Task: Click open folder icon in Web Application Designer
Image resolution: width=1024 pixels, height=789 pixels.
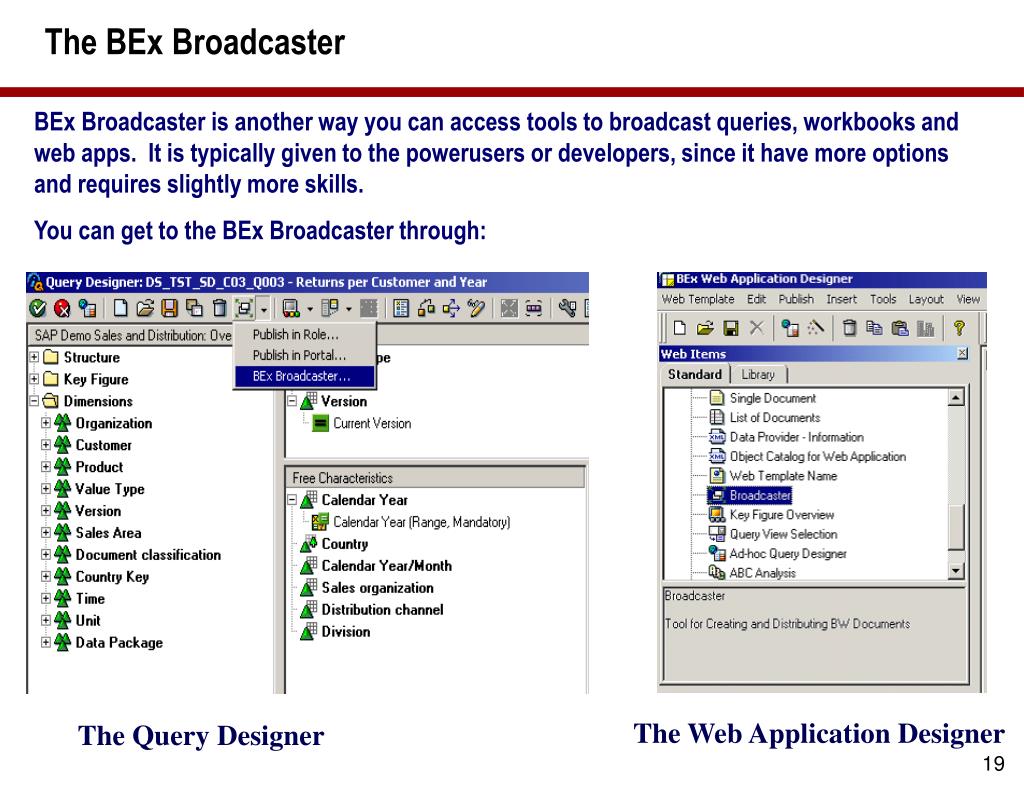Action: click(x=705, y=328)
